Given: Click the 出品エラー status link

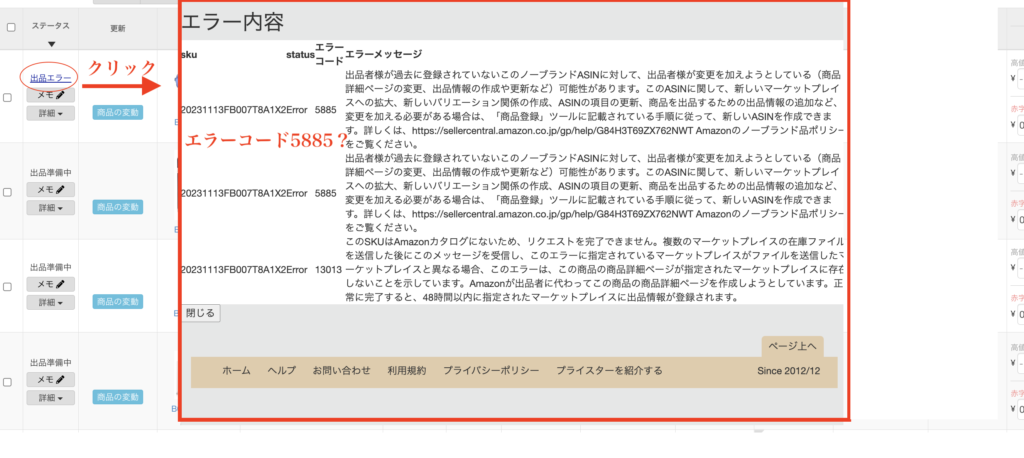Looking at the screenshot, I should [x=51, y=77].
